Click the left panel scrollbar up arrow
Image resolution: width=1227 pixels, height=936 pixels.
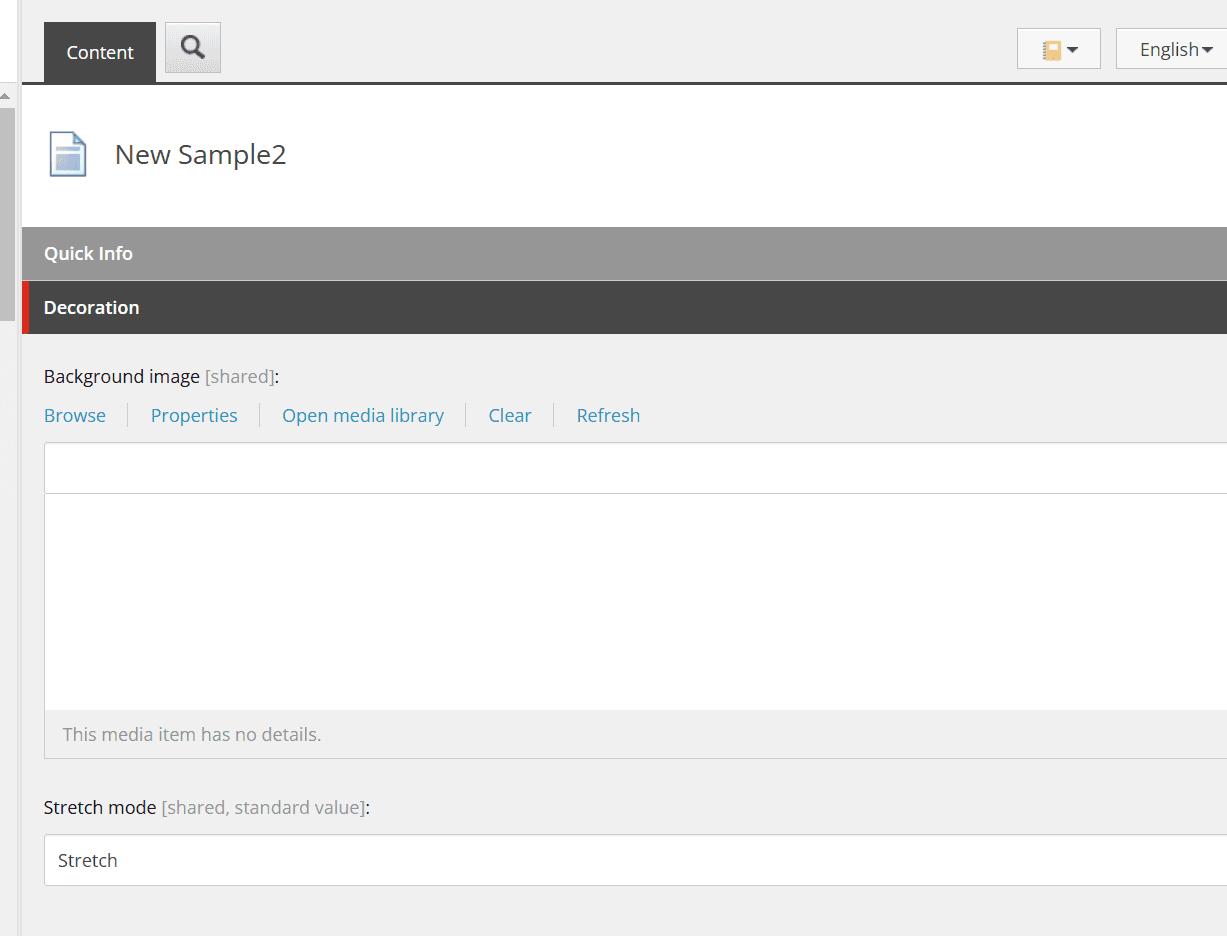pos(5,97)
